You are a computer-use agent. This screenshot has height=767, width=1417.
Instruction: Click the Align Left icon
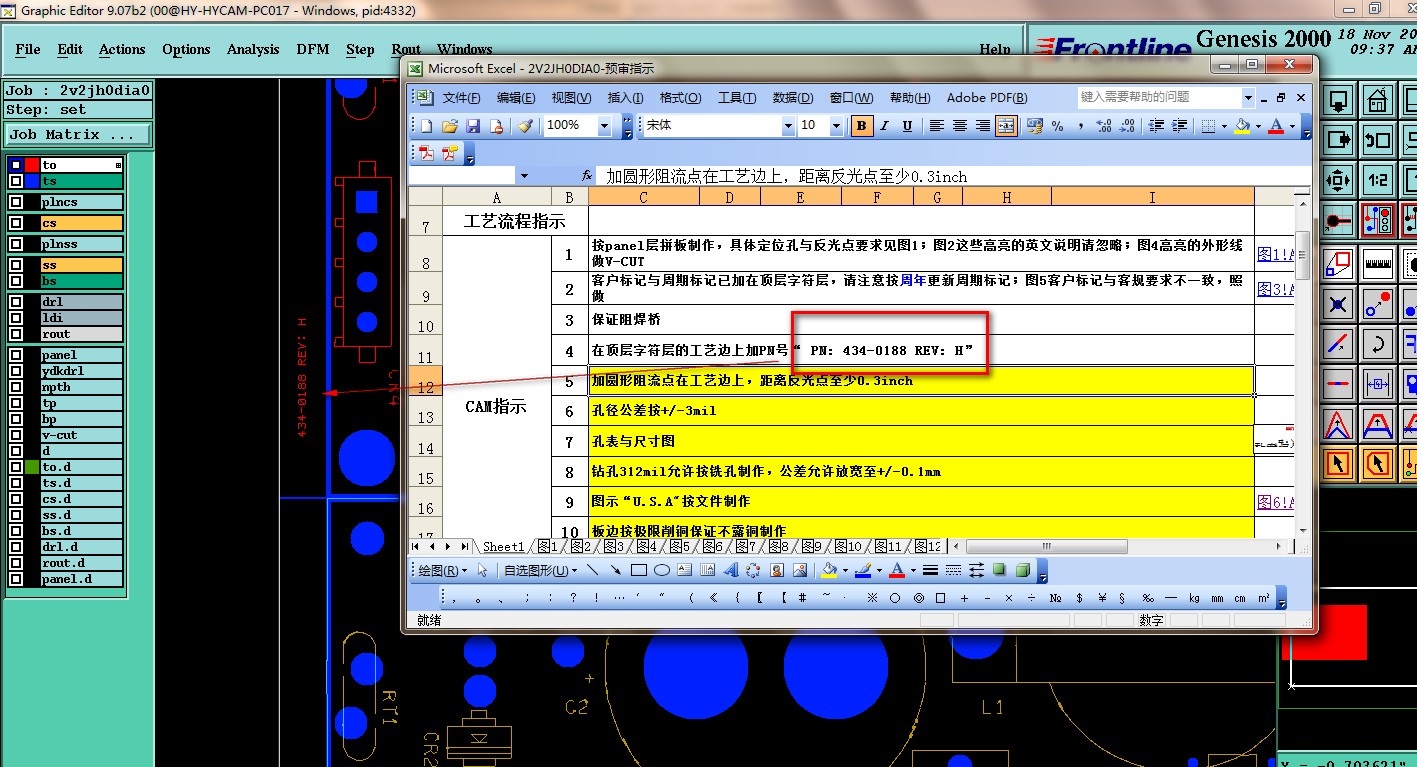(937, 126)
